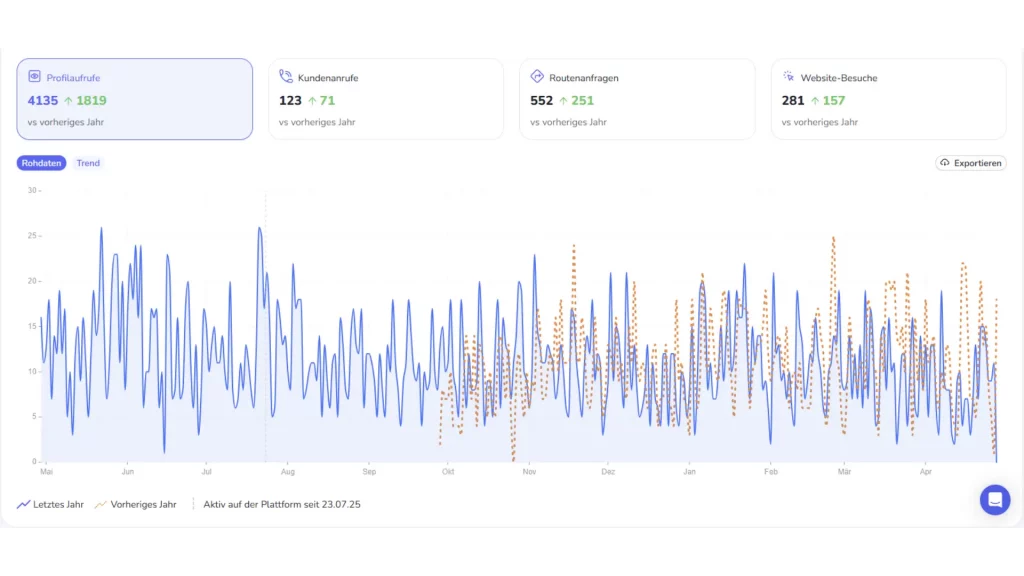Click the Exportieren button
The width and height of the screenshot is (1024, 576).
click(x=970, y=163)
